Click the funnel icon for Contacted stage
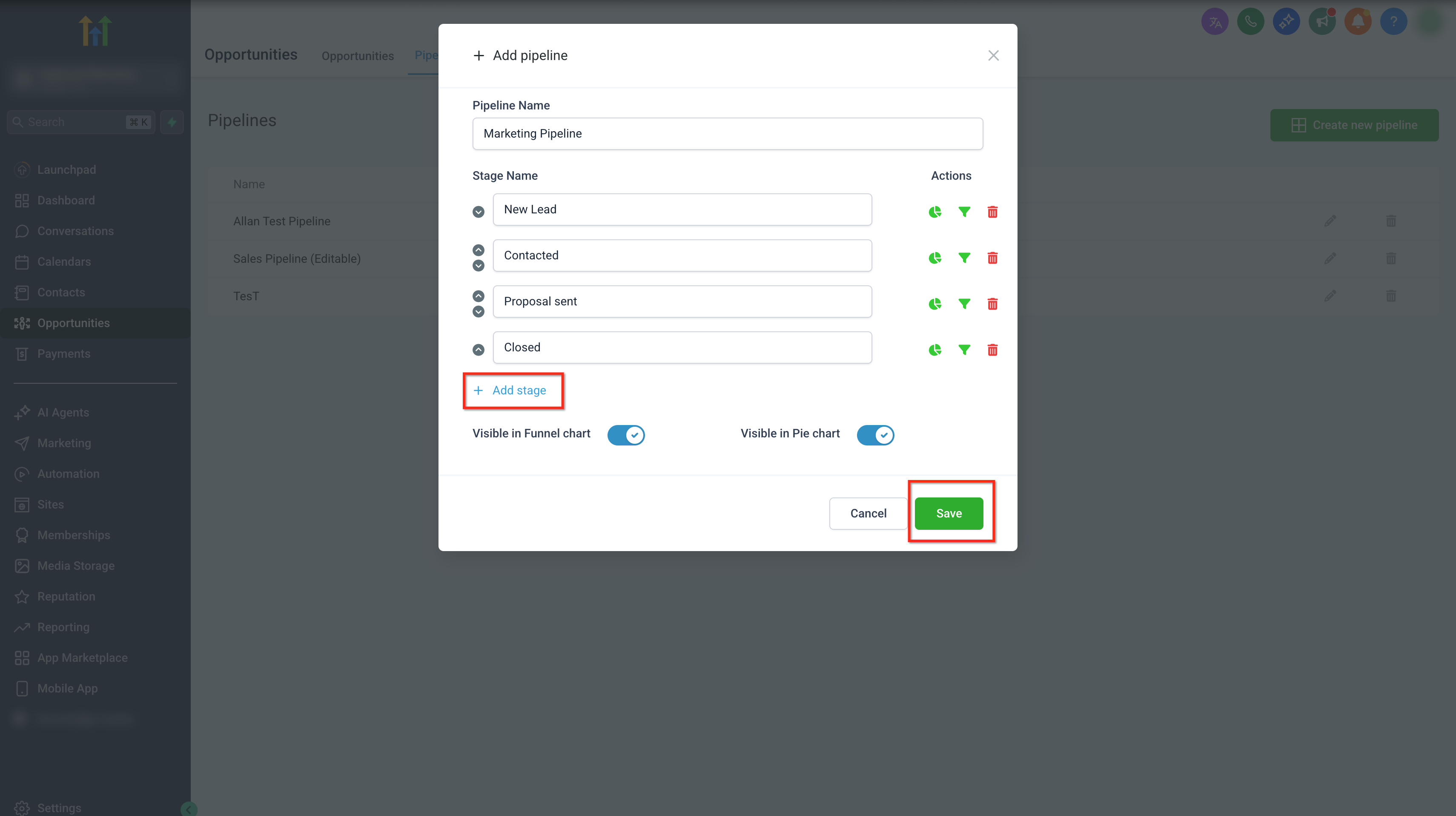Image resolution: width=1456 pixels, height=816 pixels. click(x=964, y=258)
